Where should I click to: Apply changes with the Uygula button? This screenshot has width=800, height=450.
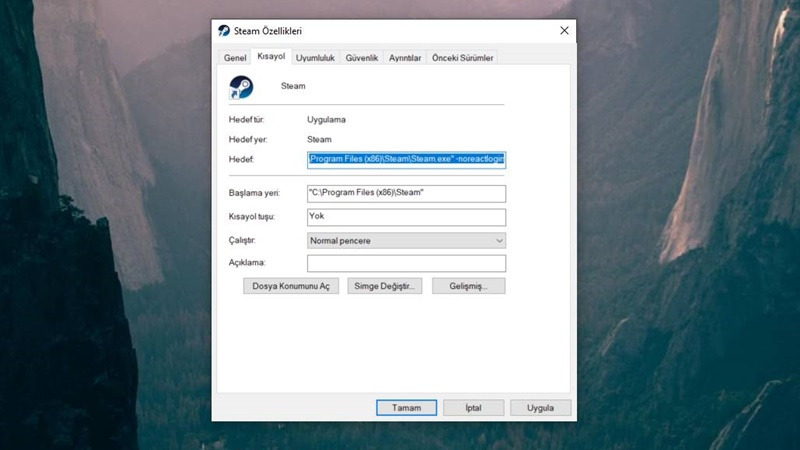[x=540, y=408]
